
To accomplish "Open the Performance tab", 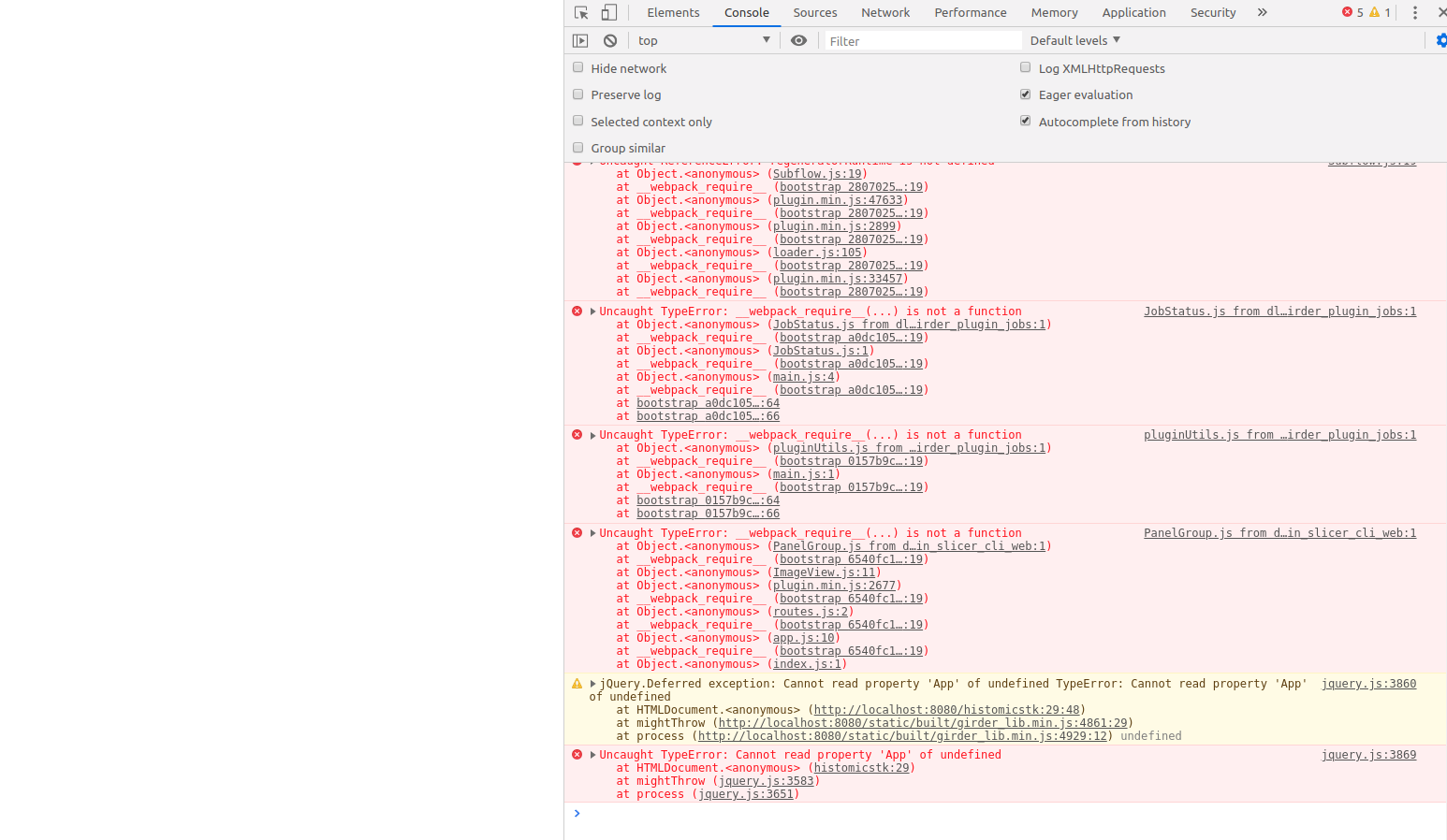I will coord(971,12).
